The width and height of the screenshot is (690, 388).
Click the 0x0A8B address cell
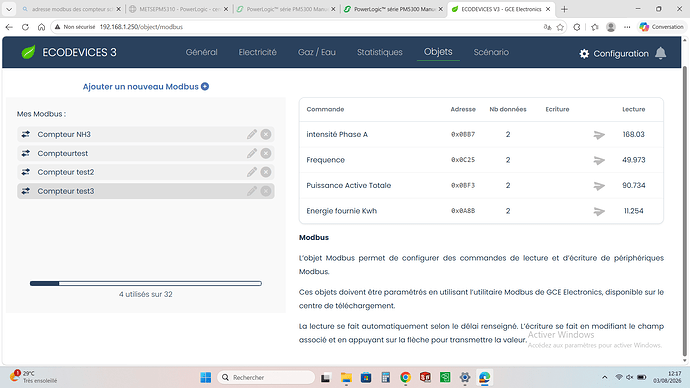point(463,211)
